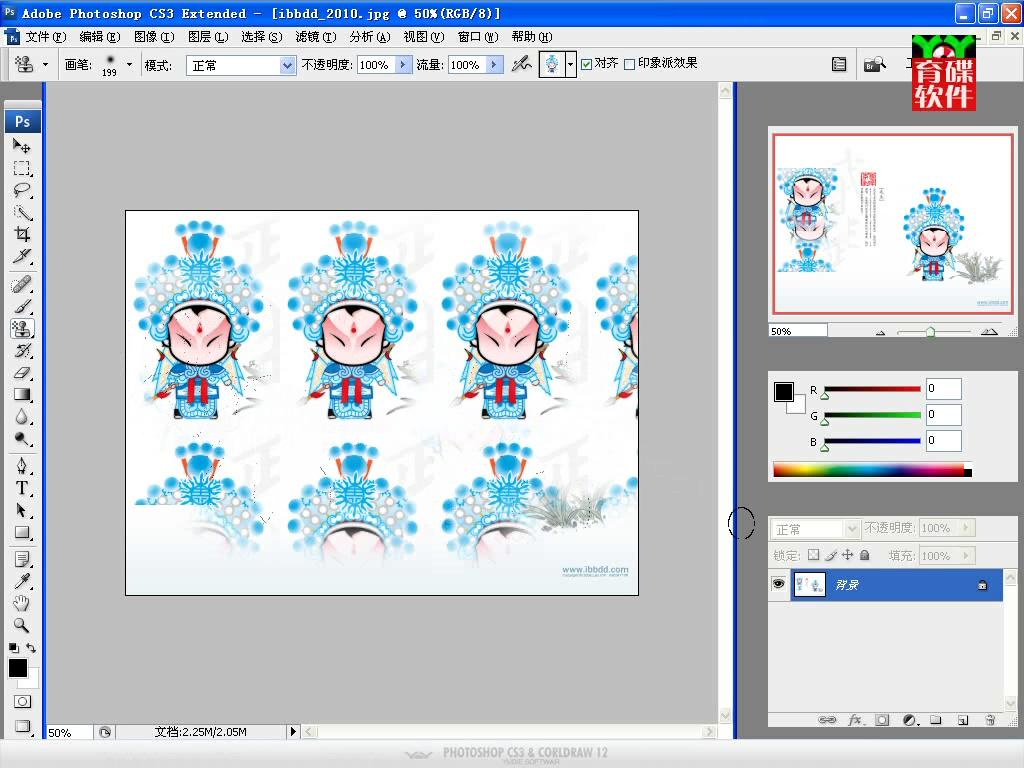Delete layer trash button
The height and width of the screenshot is (768, 1024).
[x=989, y=720]
